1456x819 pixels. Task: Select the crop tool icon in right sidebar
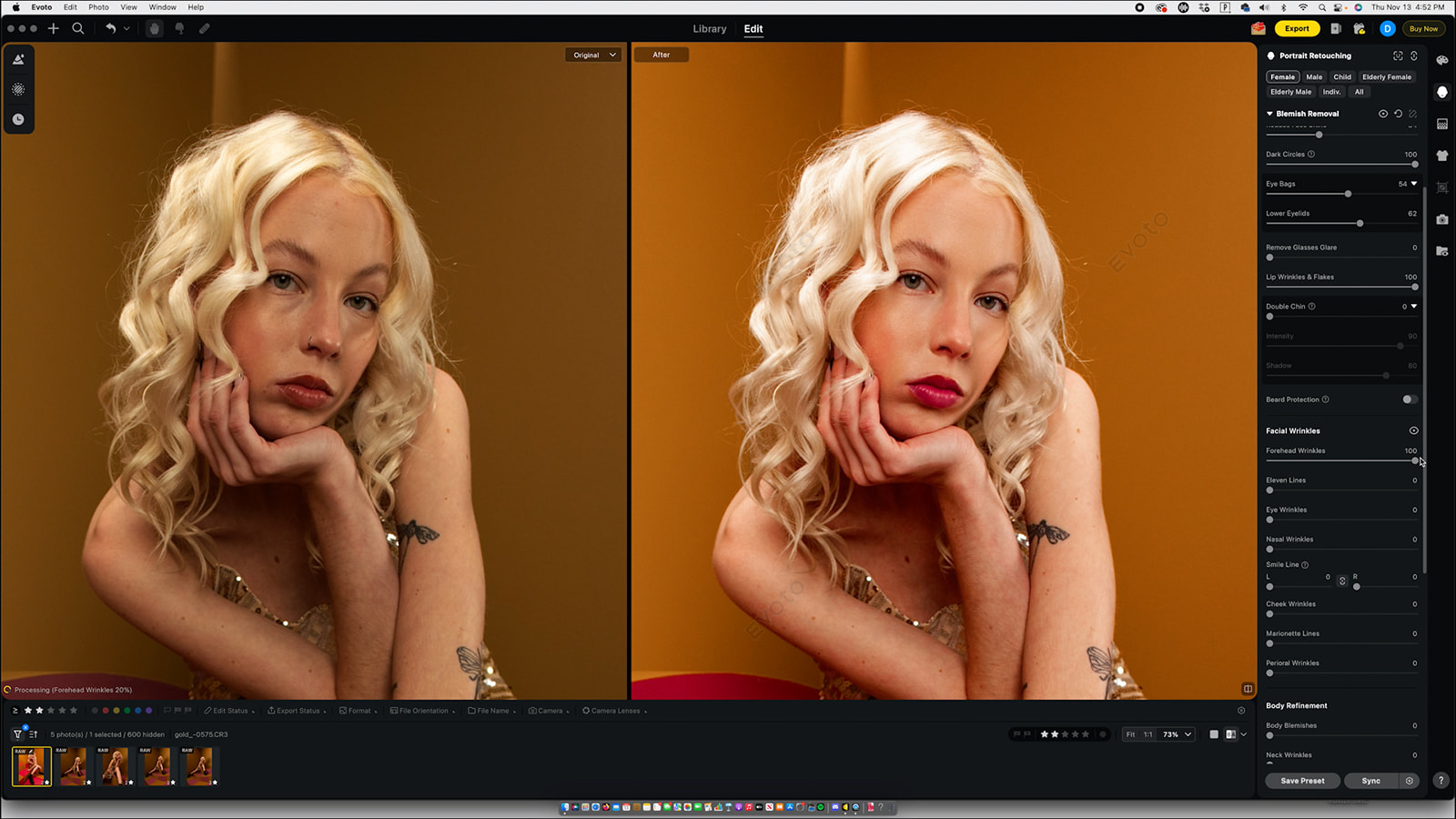pyautogui.click(x=1442, y=187)
